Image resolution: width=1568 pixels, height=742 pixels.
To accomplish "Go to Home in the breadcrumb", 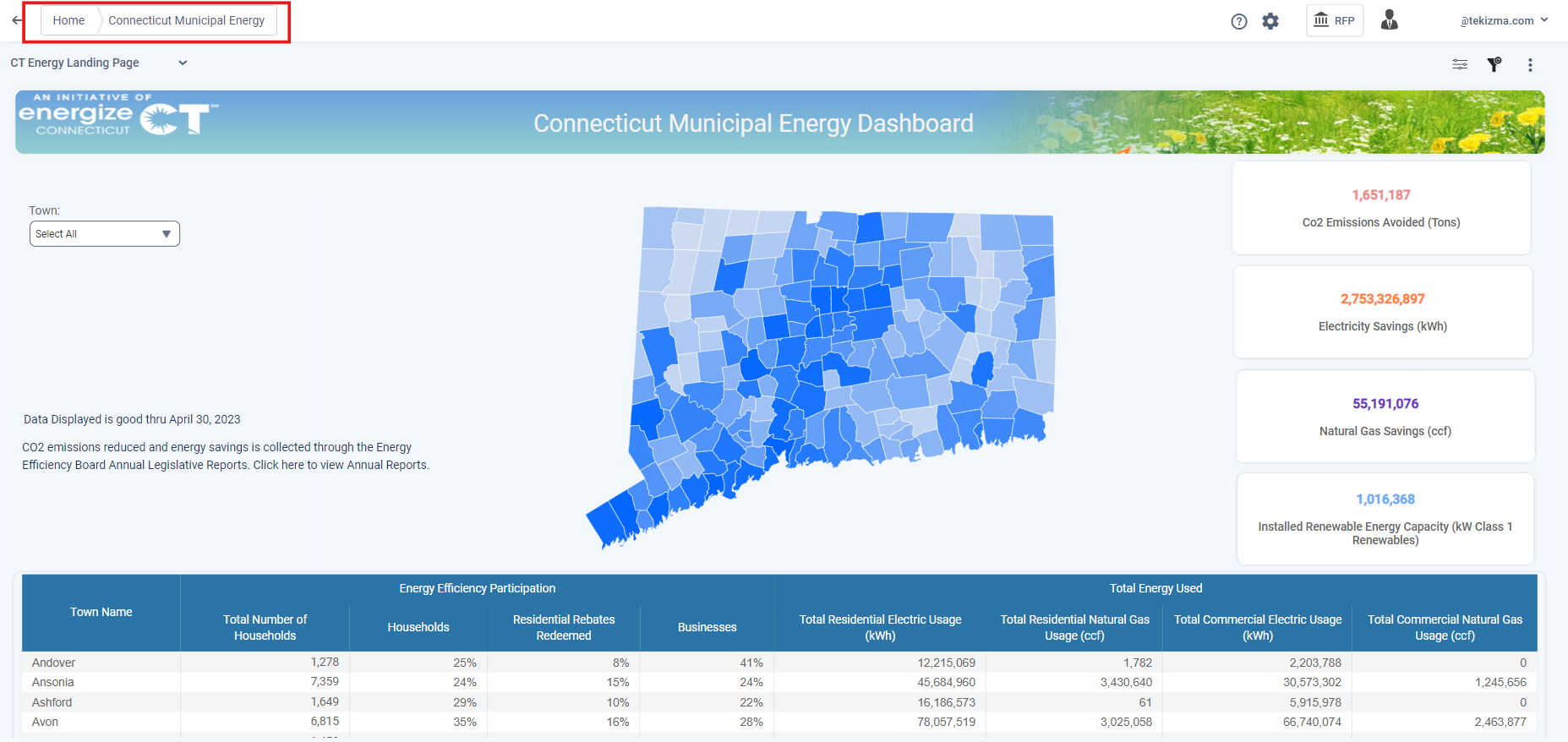I will (68, 20).
